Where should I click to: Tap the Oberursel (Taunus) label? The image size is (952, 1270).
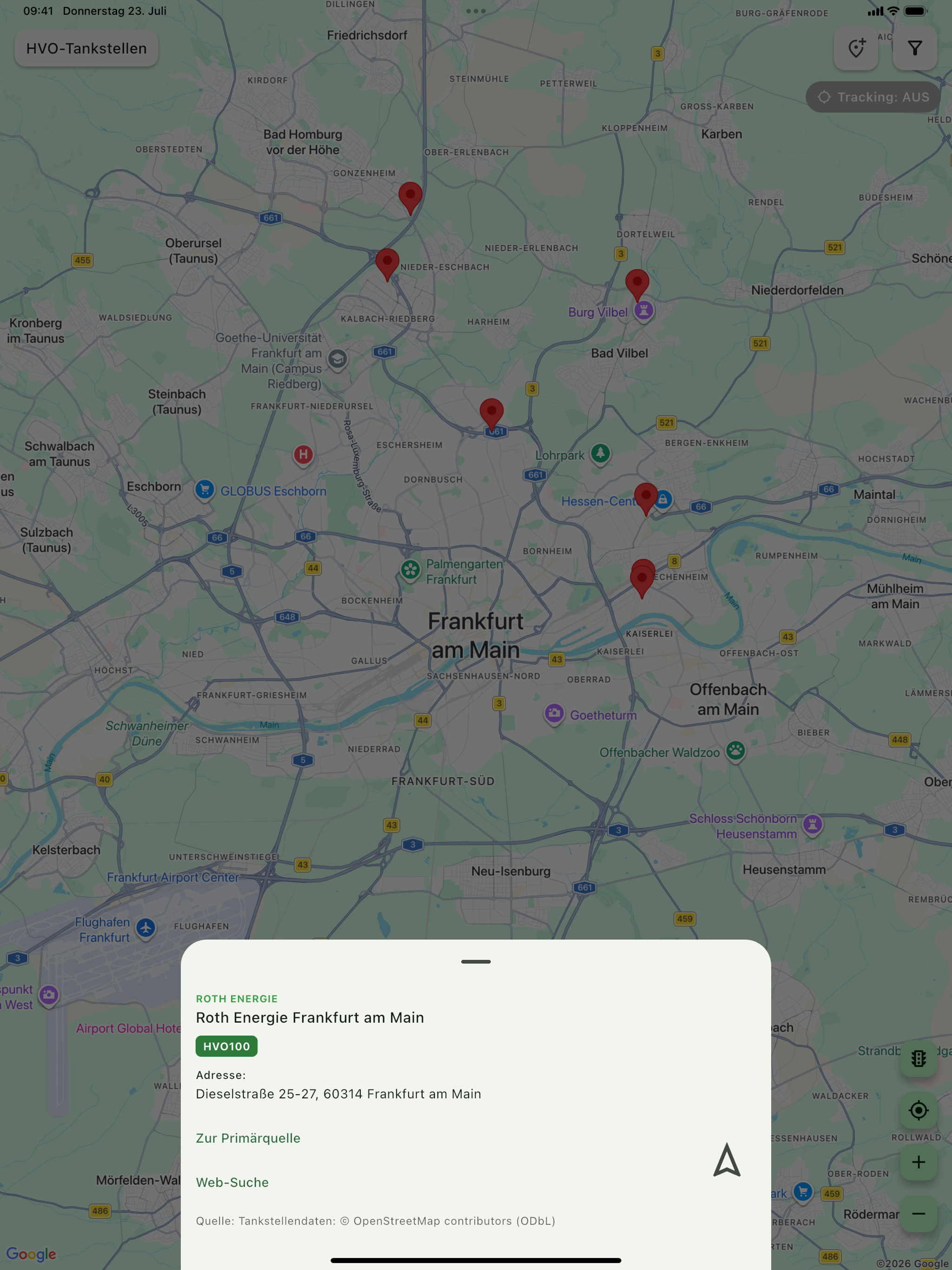[193, 250]
